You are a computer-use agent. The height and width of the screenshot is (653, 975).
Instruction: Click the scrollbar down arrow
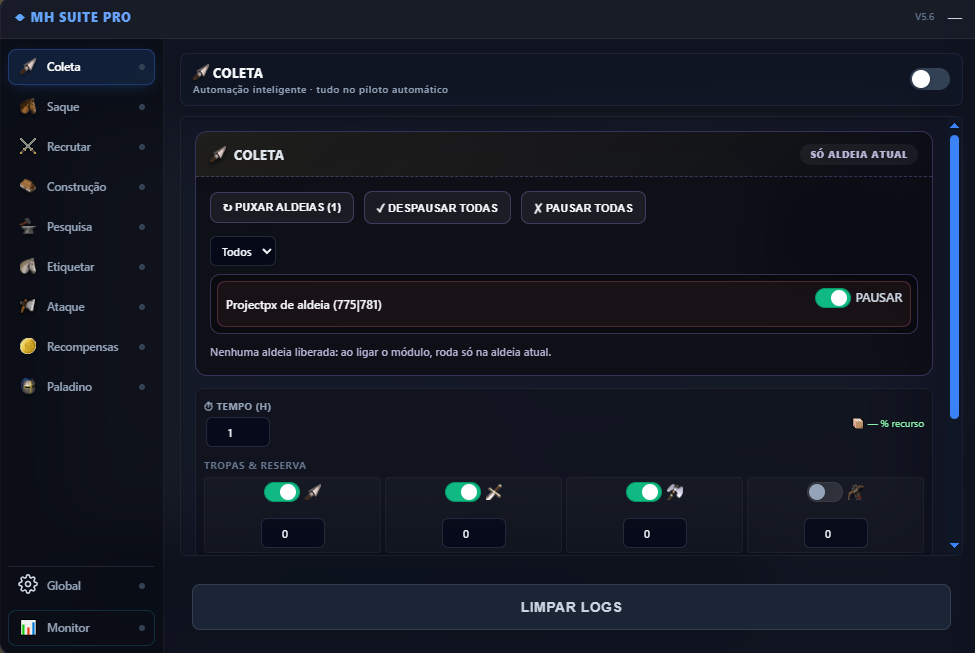pos(954,545)
